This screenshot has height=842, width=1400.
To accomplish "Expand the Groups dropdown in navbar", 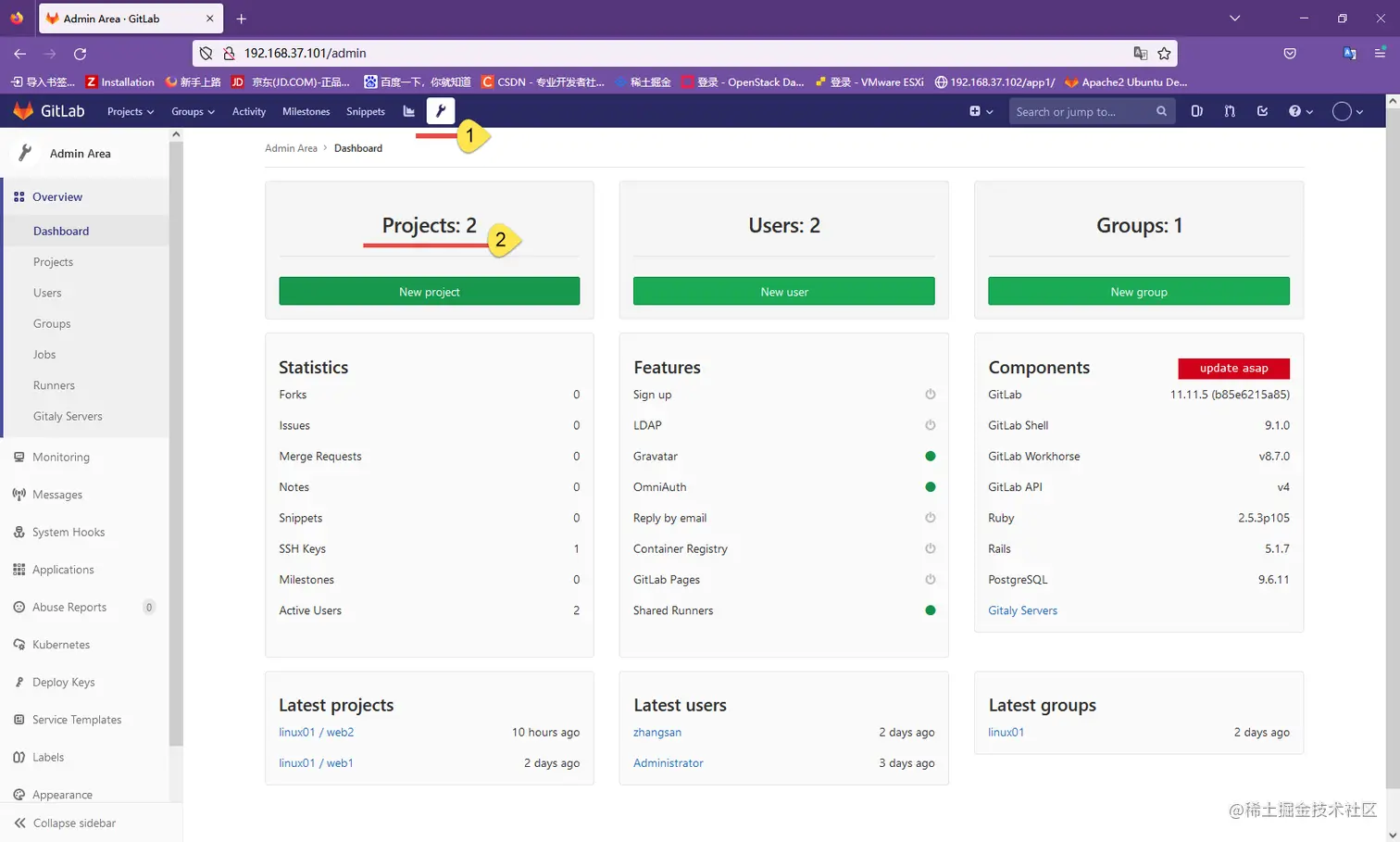I will [x=193, y=111].
